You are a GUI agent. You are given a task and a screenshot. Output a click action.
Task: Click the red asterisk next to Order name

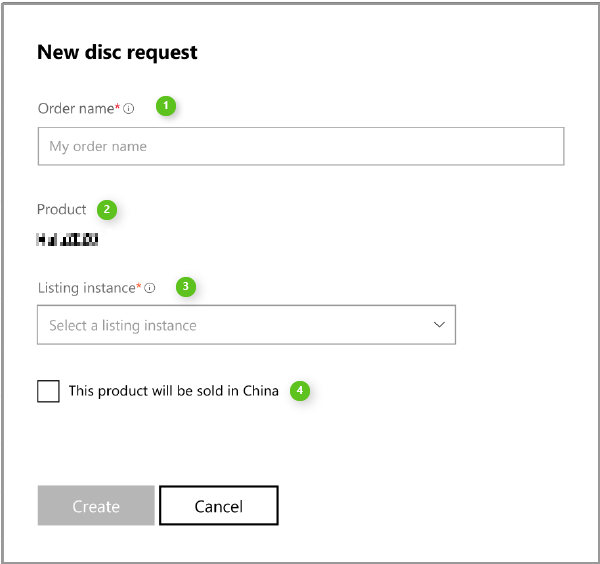(x=118, y=106)
